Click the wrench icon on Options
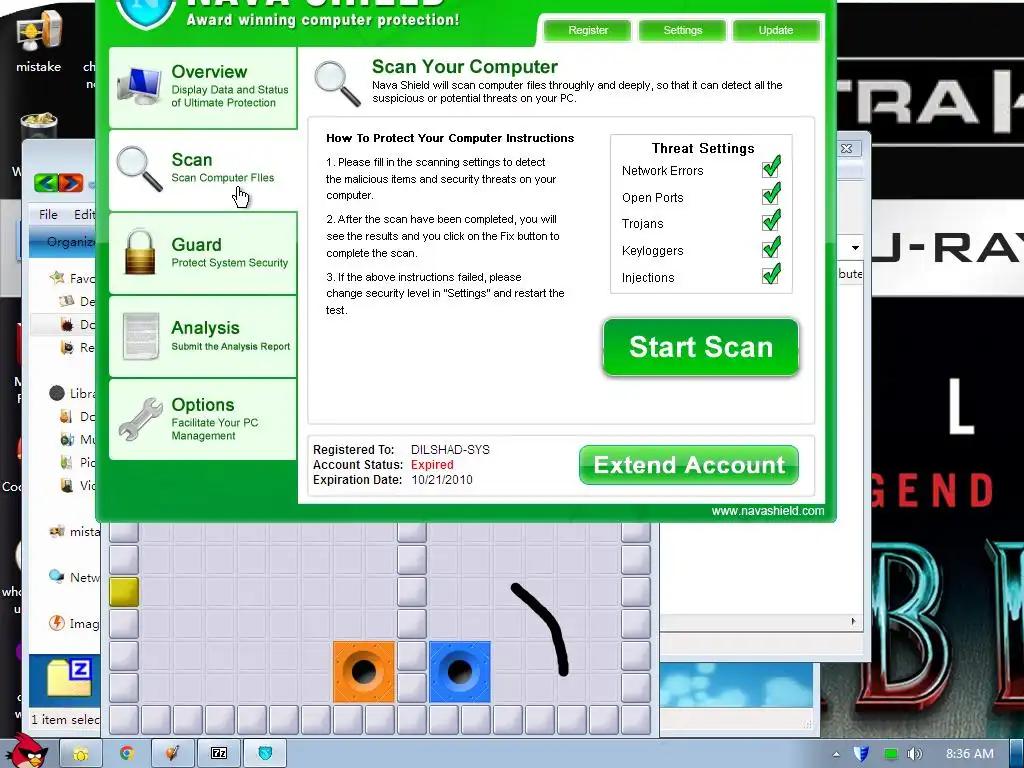This screenshot has height=768, width=1024. point(140,419)
